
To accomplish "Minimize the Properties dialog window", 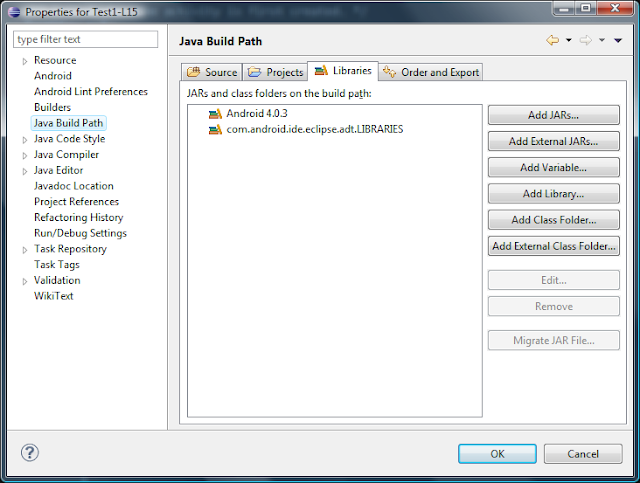I will click(x=564, y=9).
